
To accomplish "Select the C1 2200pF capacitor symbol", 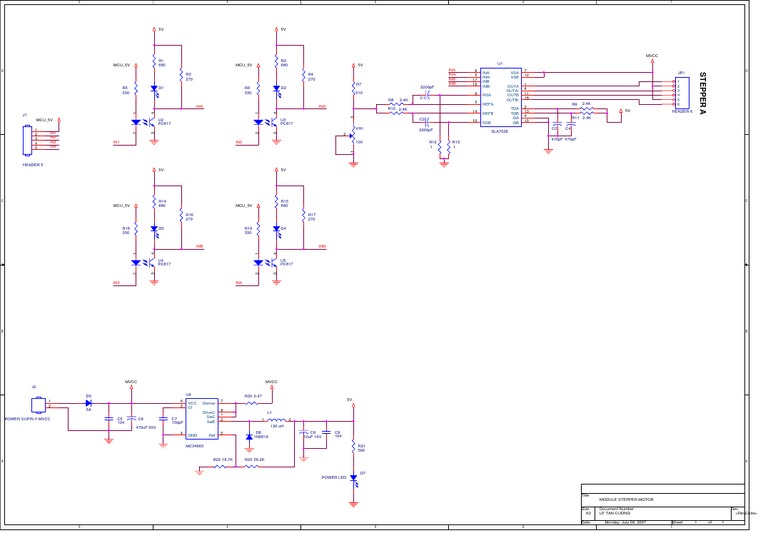I will [427, 94].
